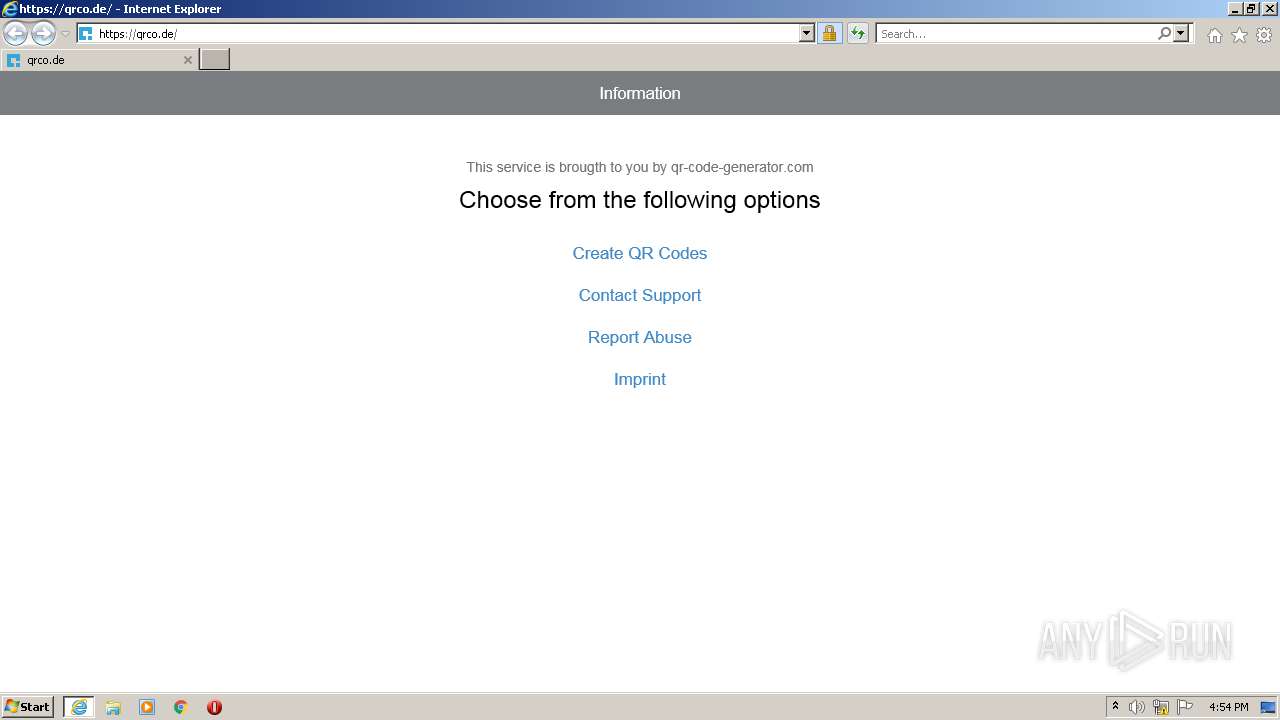Viewport: 1280px width, 720px height.
Task: Expand the search provider dropdown
Action: (1181, 33)
